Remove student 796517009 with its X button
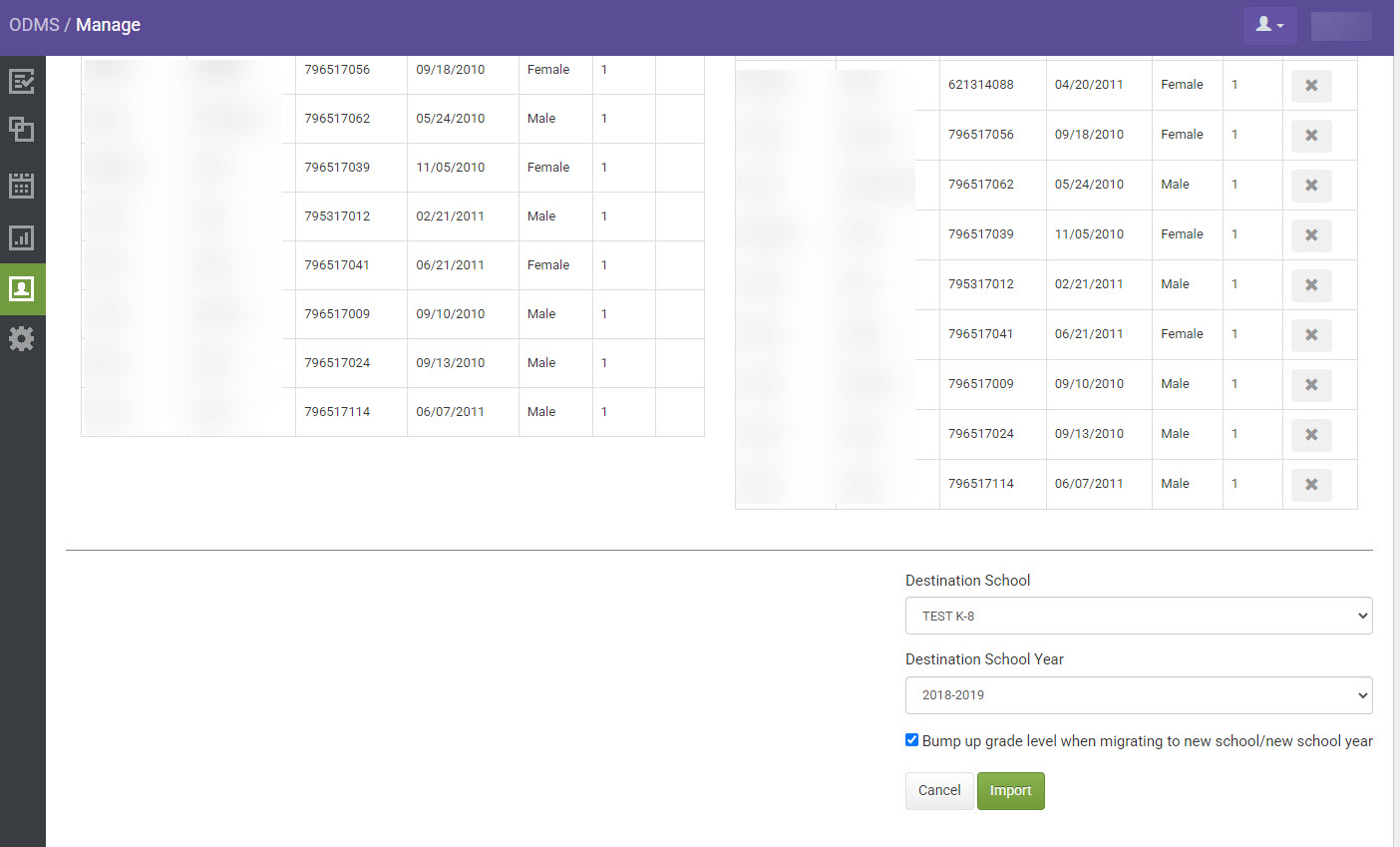Viewport: 1400px width, 847px height. [x=1310, y=384]
